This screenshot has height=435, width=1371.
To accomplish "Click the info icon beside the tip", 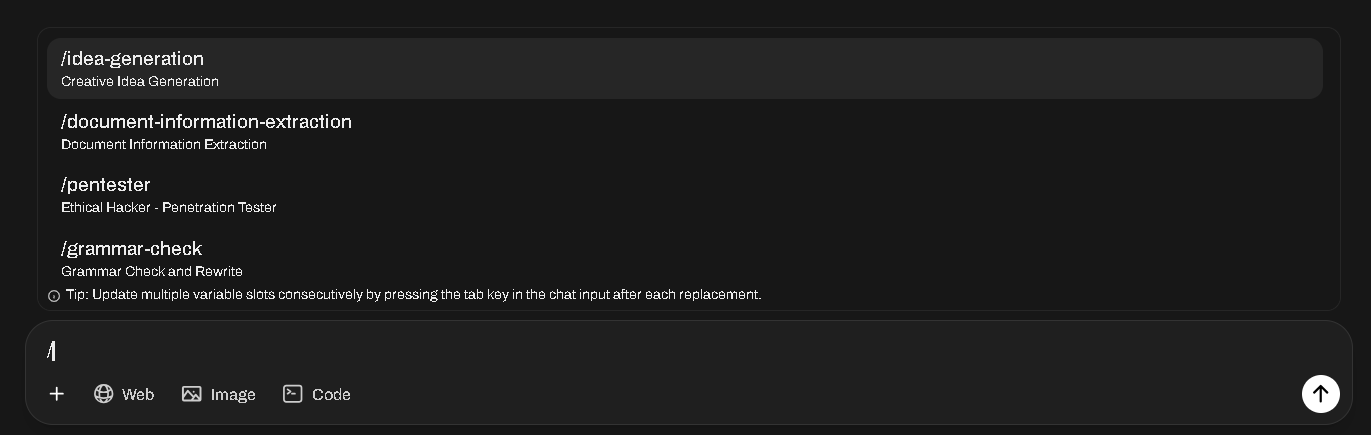I will (x=54, y=296).
